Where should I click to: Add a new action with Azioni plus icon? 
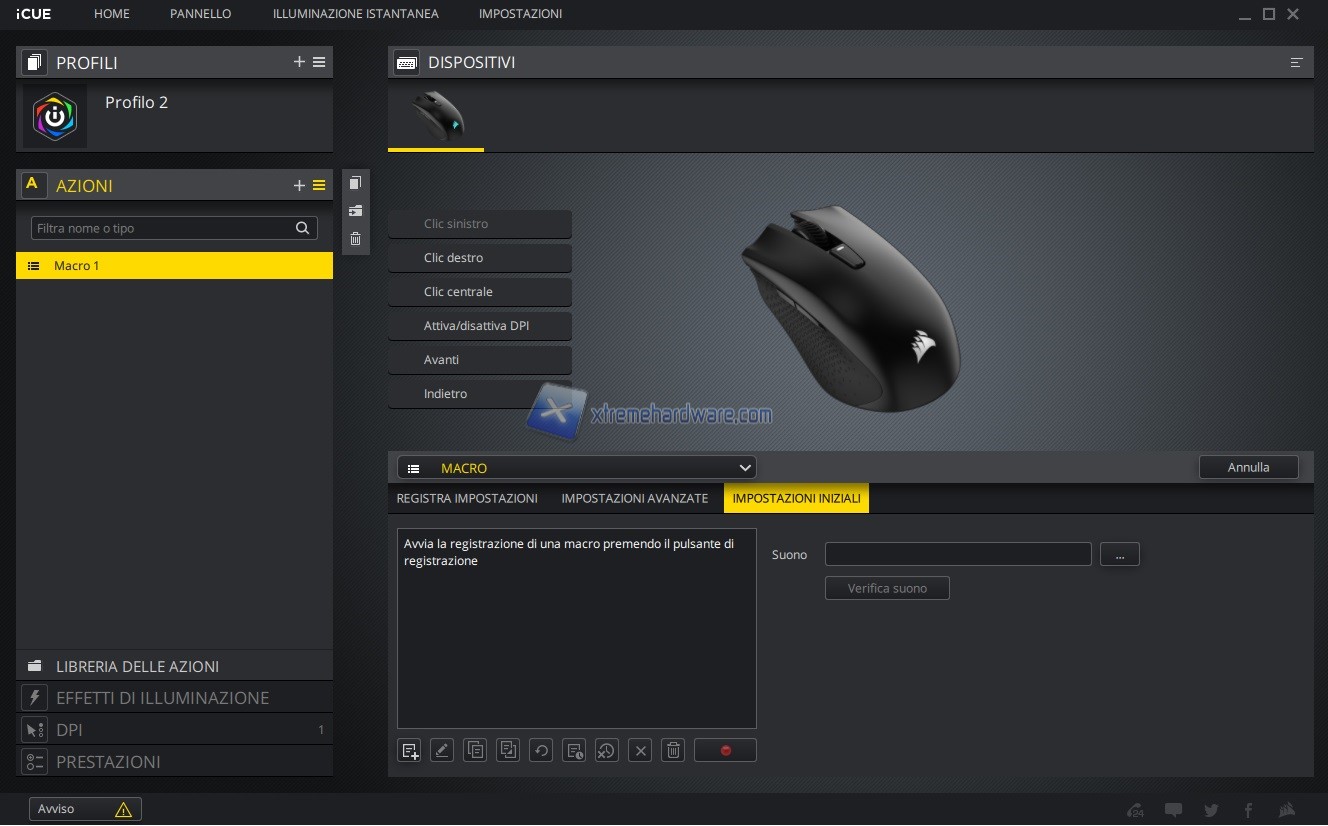pos(299,185)
